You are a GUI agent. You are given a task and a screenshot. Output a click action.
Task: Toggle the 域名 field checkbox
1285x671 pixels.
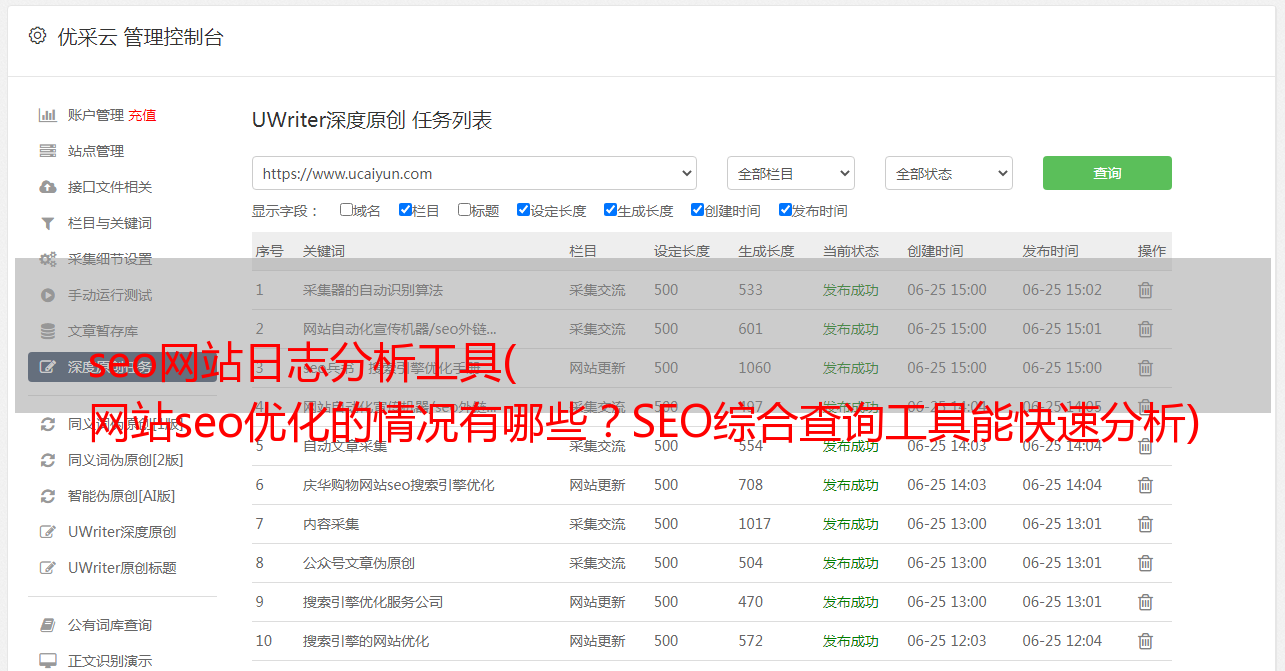(x=346, y=210)
